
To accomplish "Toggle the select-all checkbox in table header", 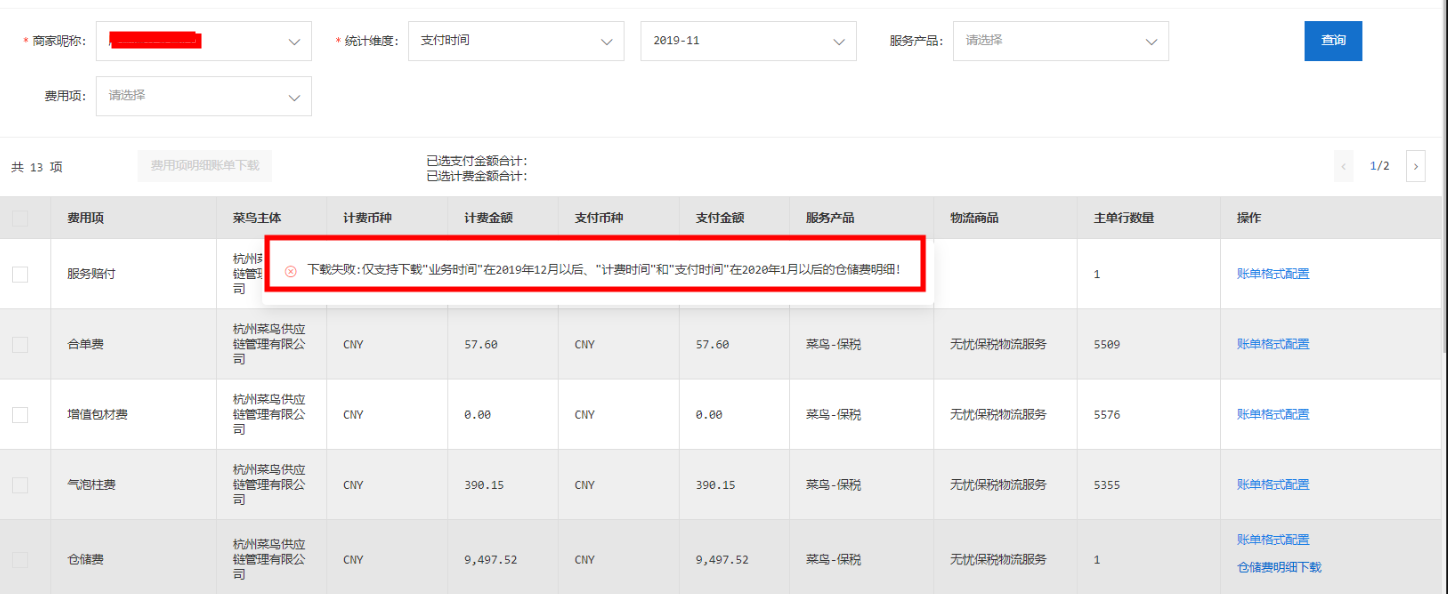I will point(20,218).
